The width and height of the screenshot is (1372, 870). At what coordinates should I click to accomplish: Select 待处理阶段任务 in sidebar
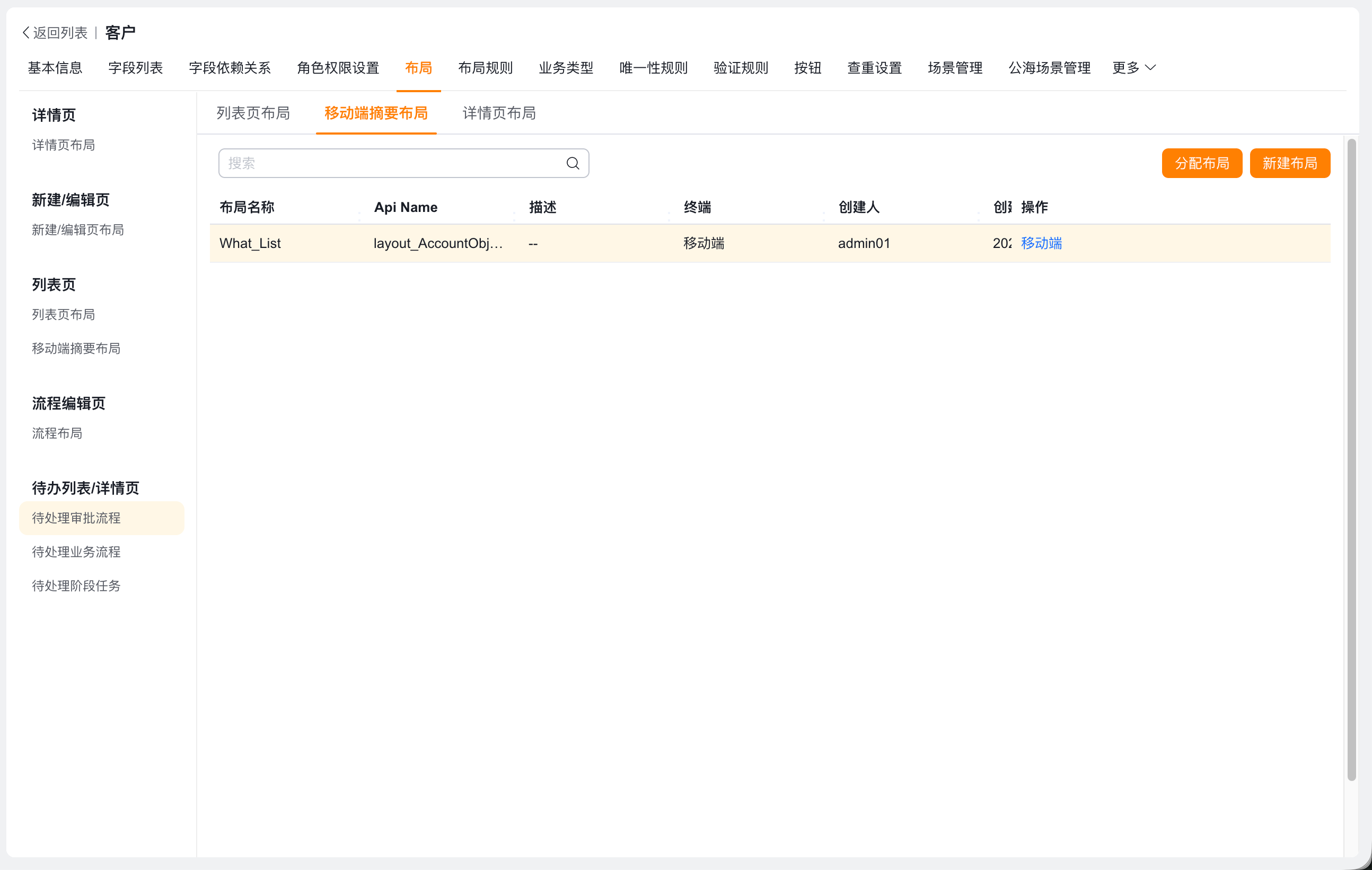coord(76,586)
